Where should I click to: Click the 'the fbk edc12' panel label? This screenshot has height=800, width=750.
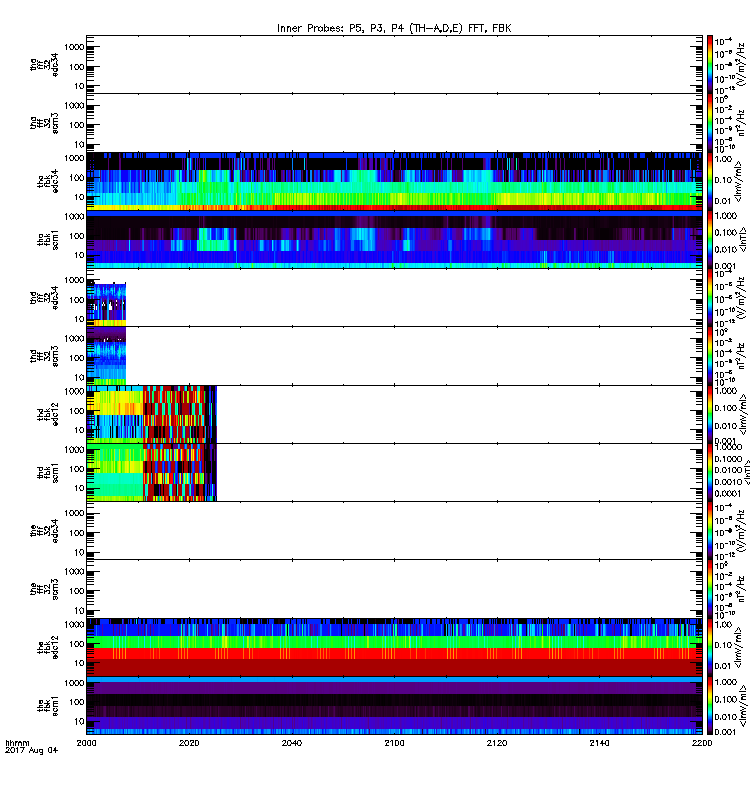tap(48, 647)
